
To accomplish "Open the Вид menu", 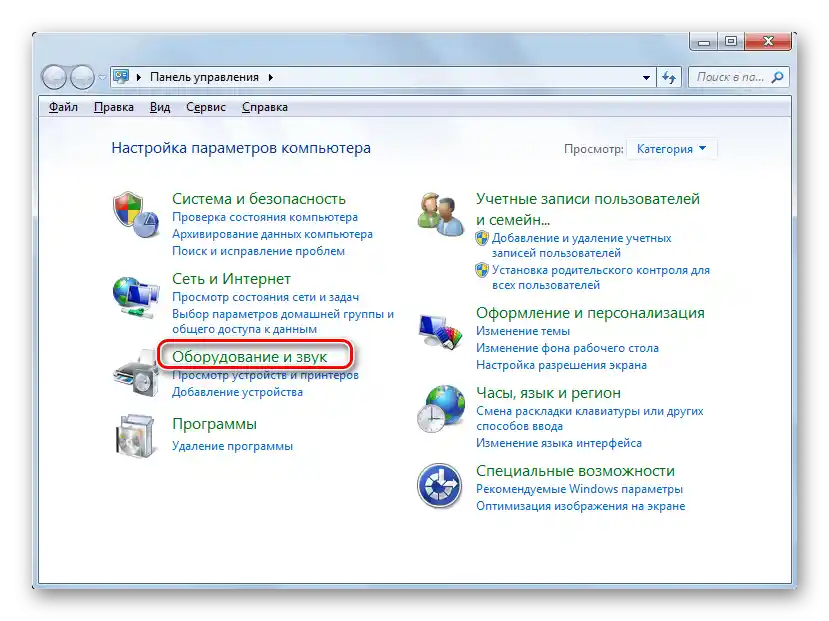I will pos(160,107).
